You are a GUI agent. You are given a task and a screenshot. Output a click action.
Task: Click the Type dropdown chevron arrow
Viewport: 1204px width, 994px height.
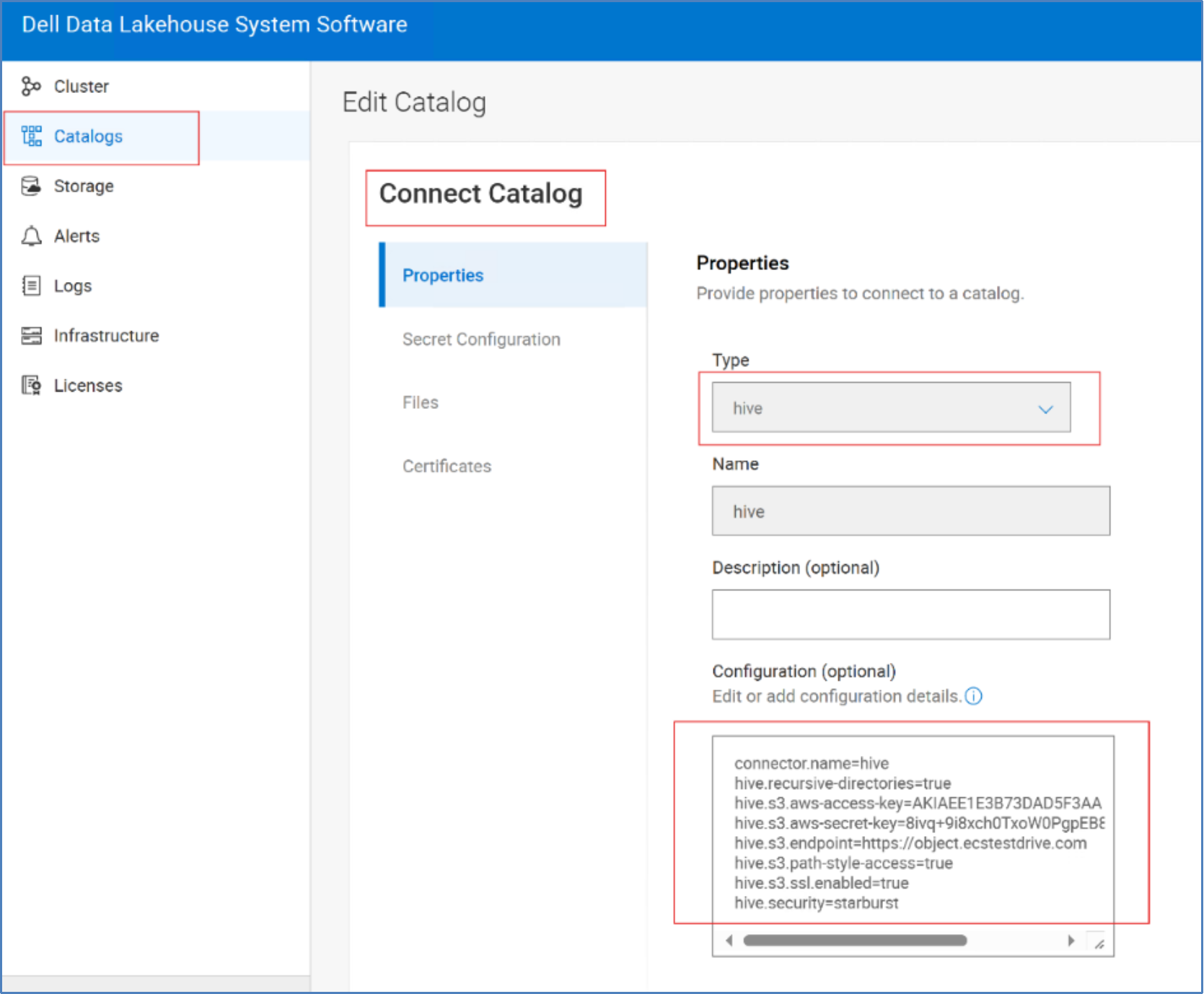(1045, 409)
